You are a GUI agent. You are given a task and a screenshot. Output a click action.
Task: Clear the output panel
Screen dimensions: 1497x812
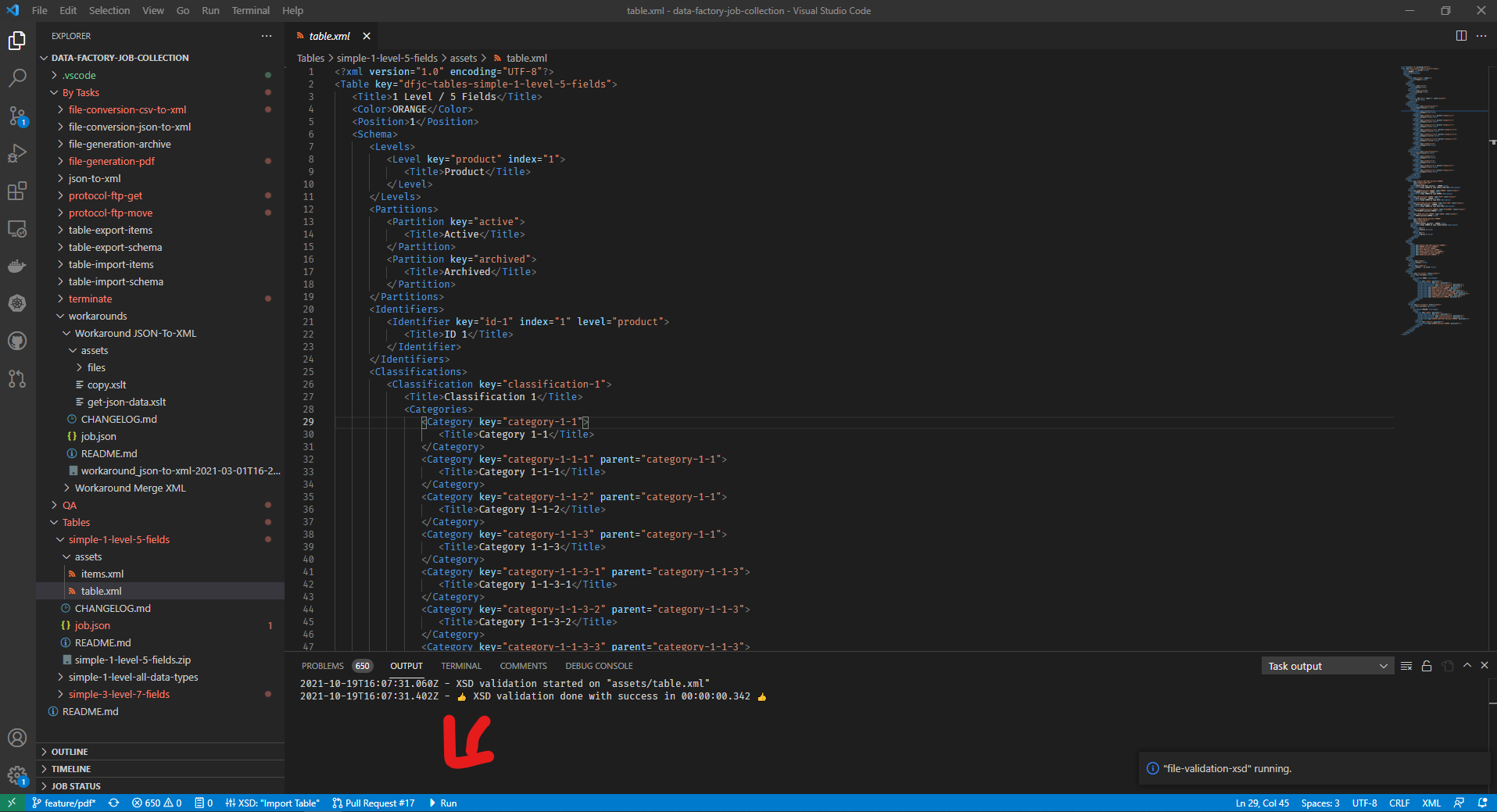(x=1406, y=666)
